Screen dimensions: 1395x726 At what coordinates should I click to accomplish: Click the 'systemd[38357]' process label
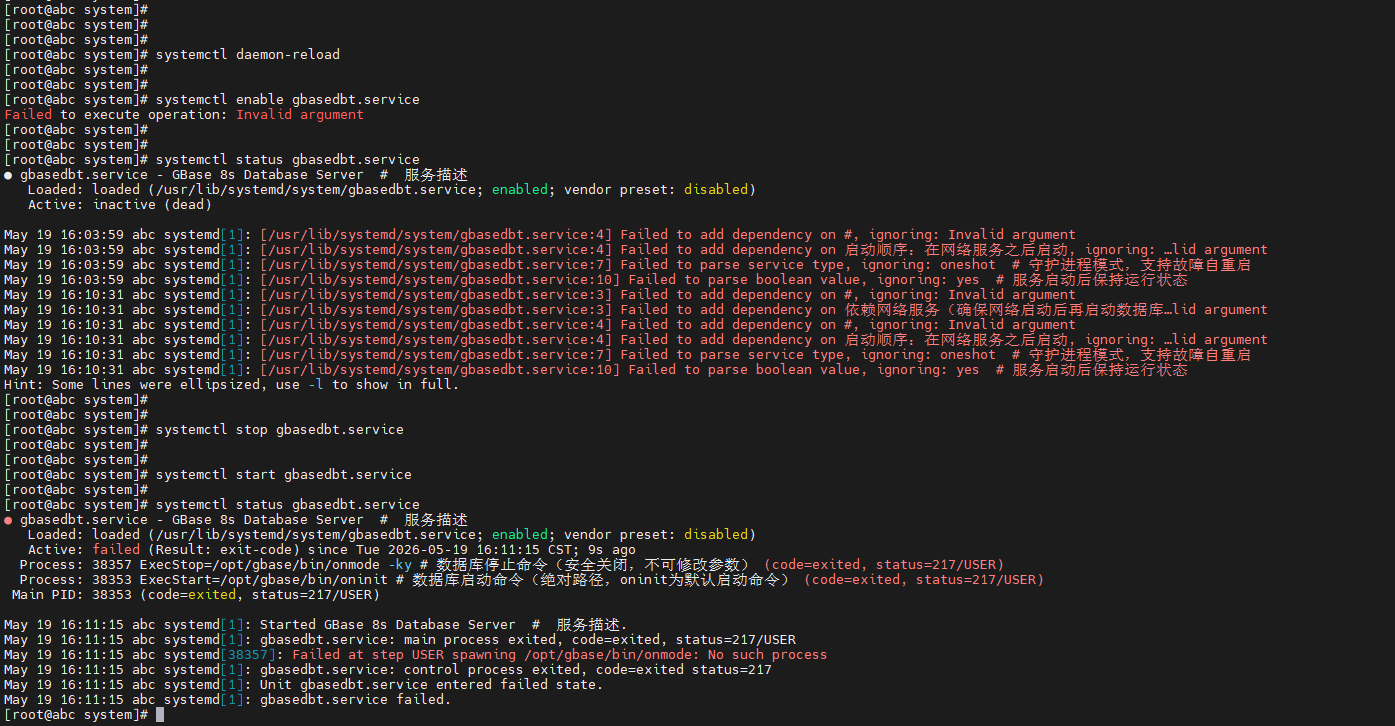point(220,655)
